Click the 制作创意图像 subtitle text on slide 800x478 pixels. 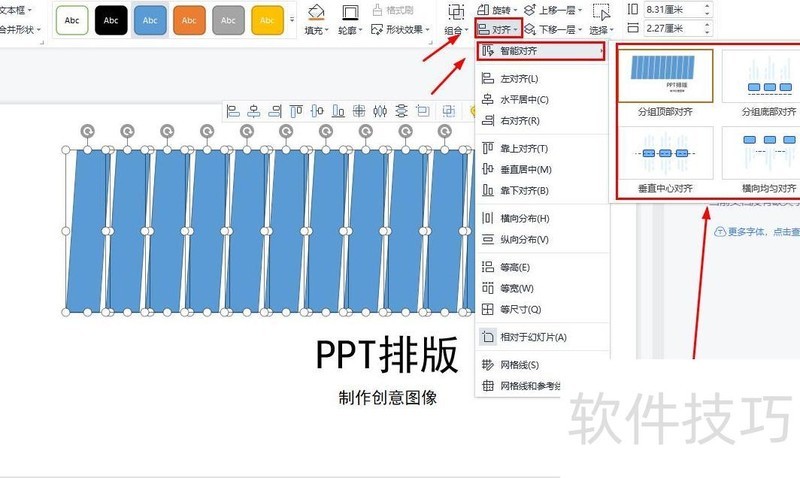pyautogui.click(x=388, y=397)
